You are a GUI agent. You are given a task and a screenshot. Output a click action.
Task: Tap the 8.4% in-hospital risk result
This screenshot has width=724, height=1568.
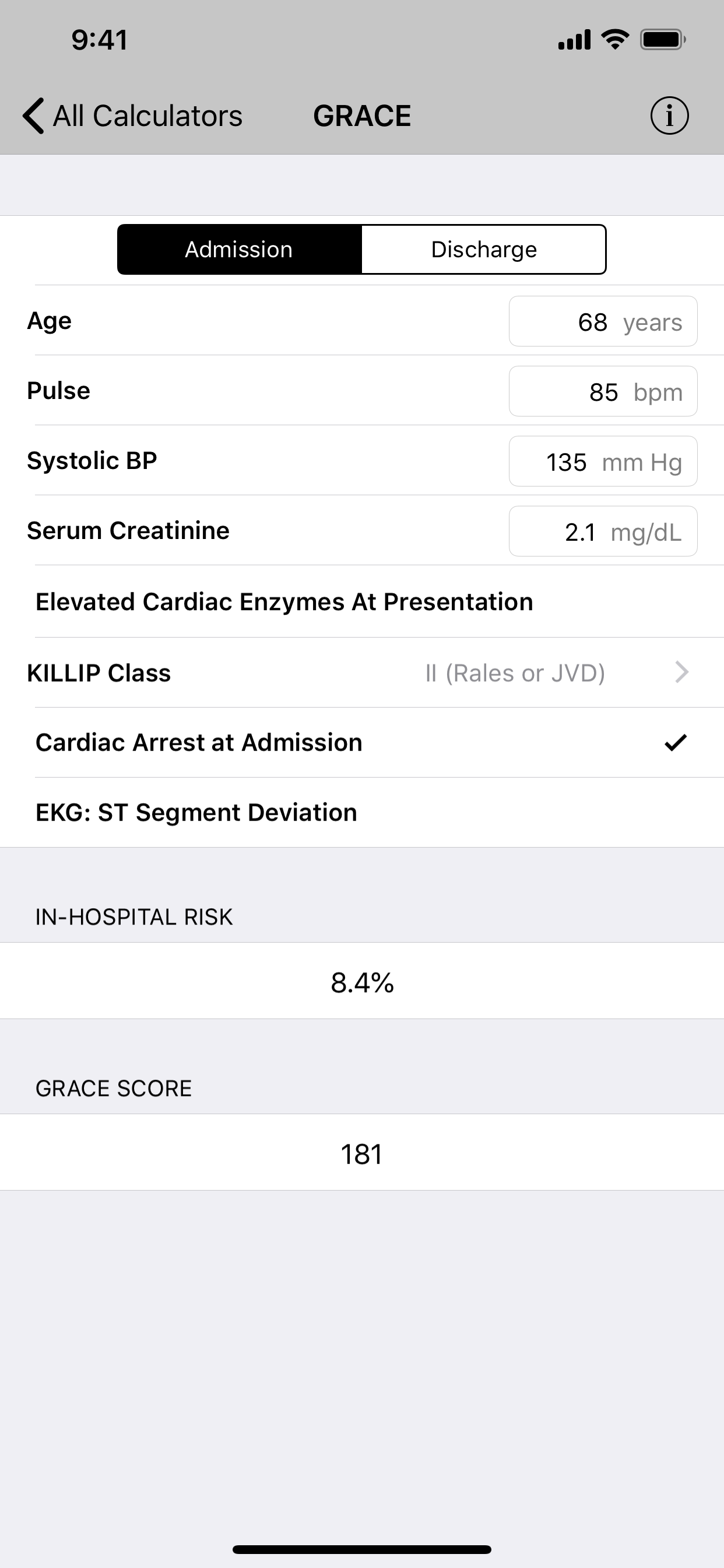point(362,982)
